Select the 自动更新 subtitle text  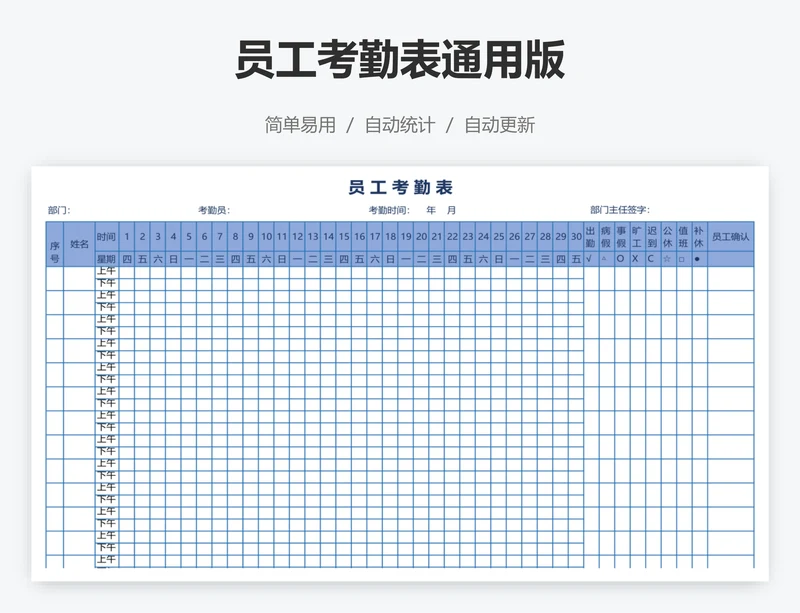point(499,125)
